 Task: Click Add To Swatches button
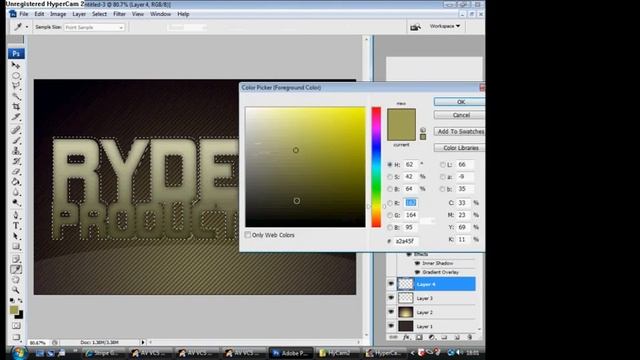click(460, 131)
